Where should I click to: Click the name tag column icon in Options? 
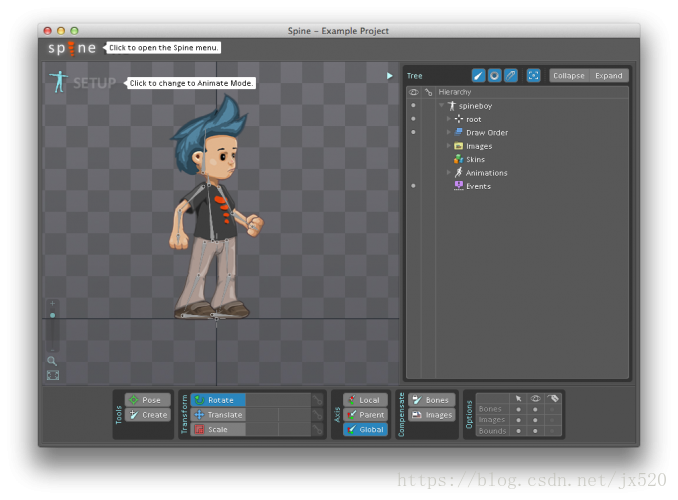(553, 398)
